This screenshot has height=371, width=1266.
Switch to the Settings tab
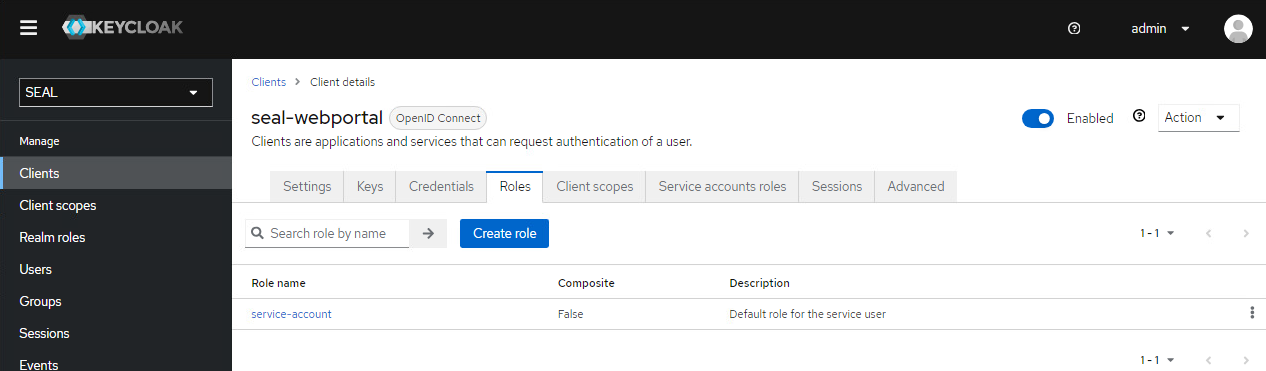(307, 186)
